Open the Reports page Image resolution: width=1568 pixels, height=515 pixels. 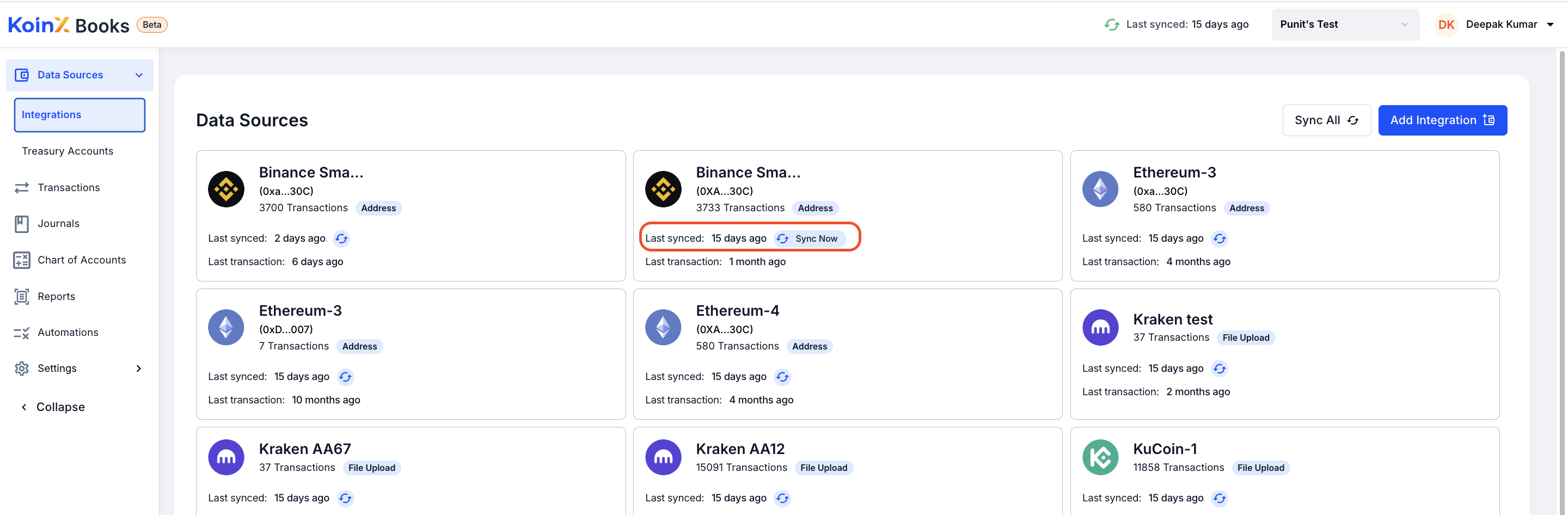(x=57, y=297)
